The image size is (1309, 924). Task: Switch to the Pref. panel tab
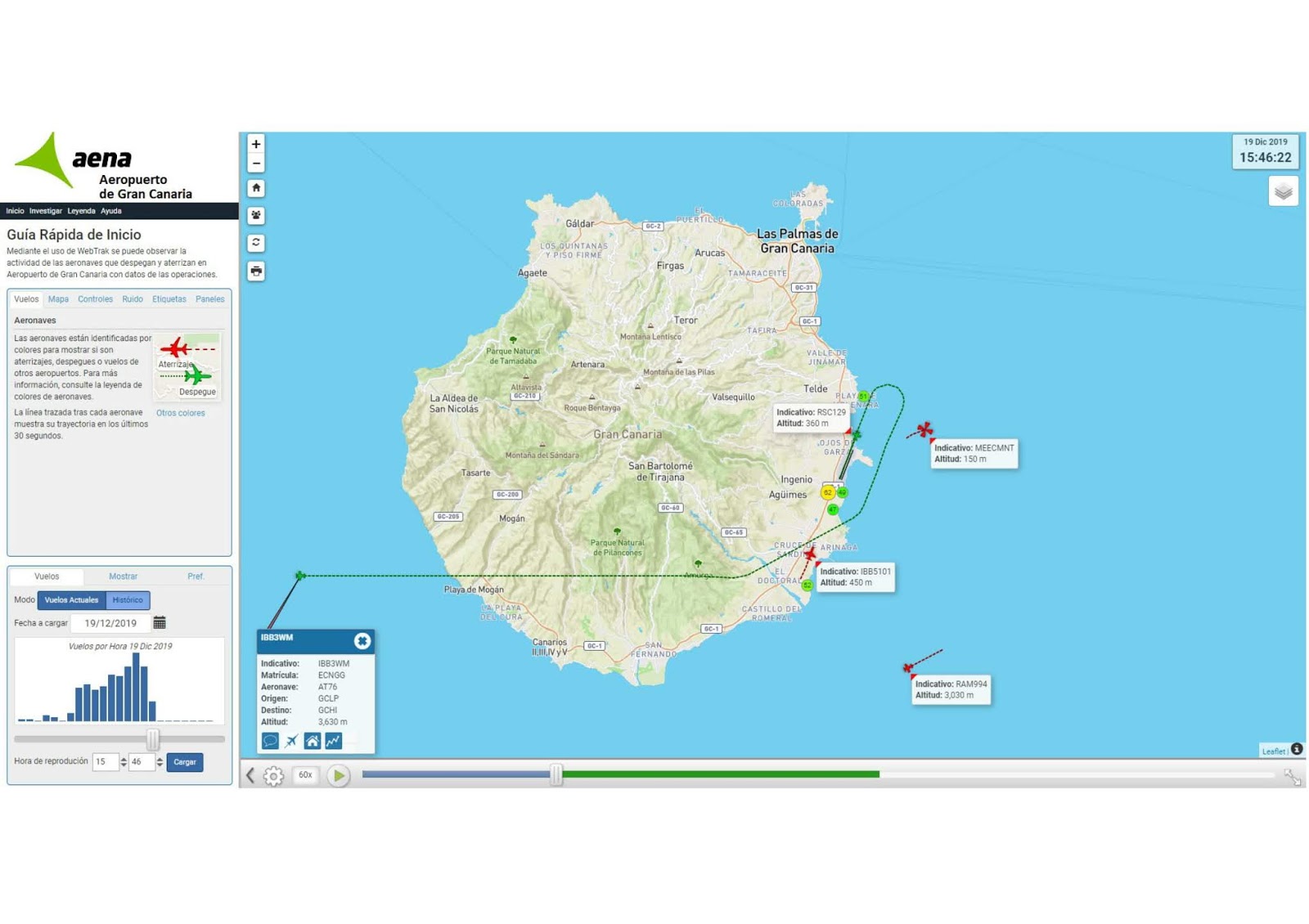point(196,576)
